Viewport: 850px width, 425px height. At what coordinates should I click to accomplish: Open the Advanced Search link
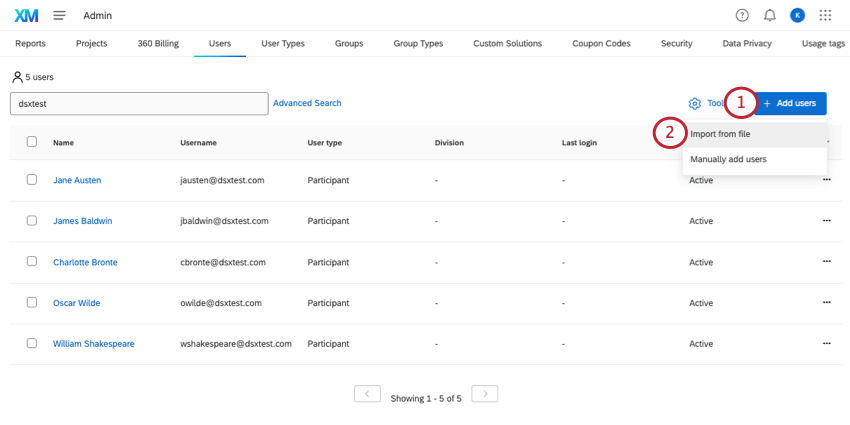pos(307,103)
